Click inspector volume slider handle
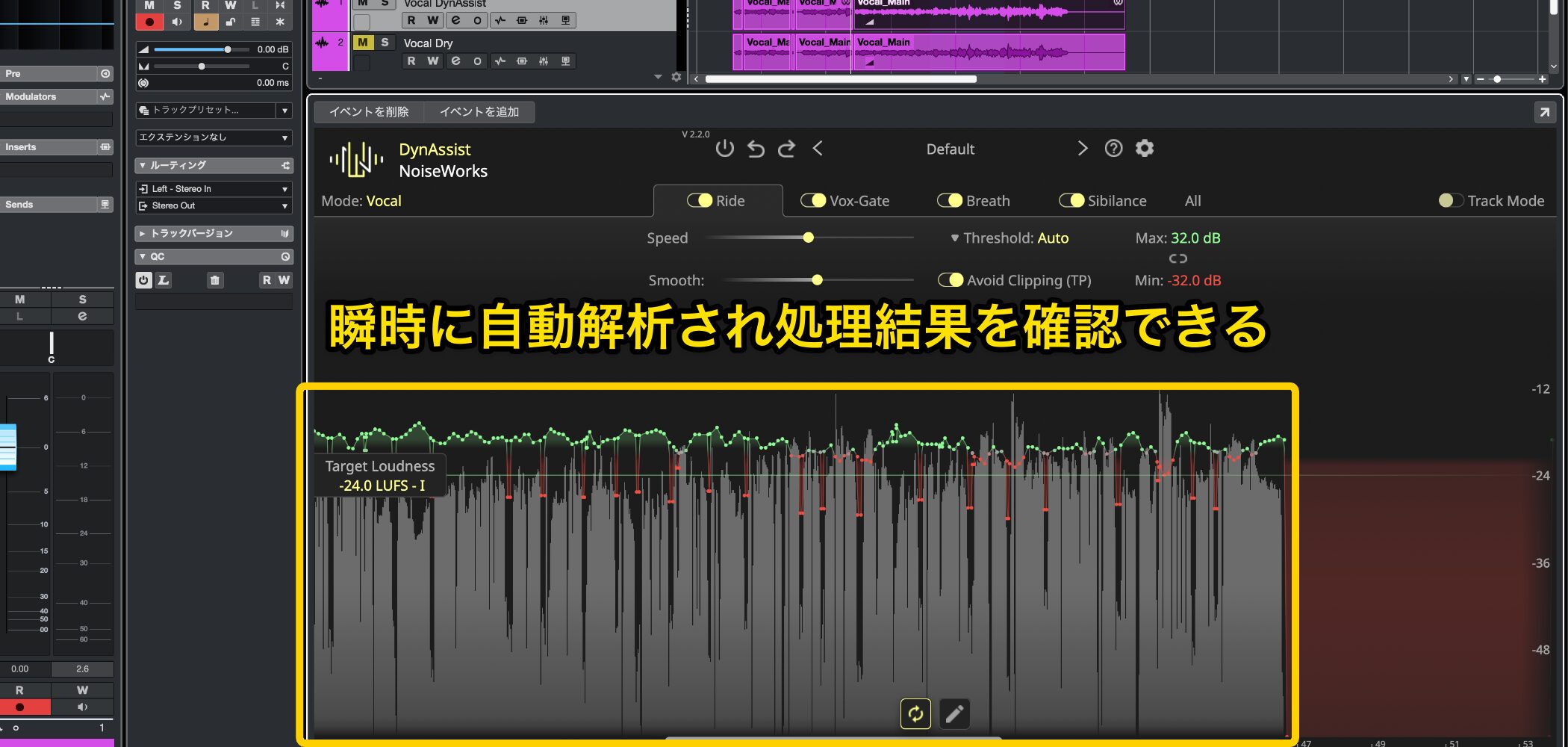The width and height of the screenshot is (1568, 747). click(x=228, y=49)
